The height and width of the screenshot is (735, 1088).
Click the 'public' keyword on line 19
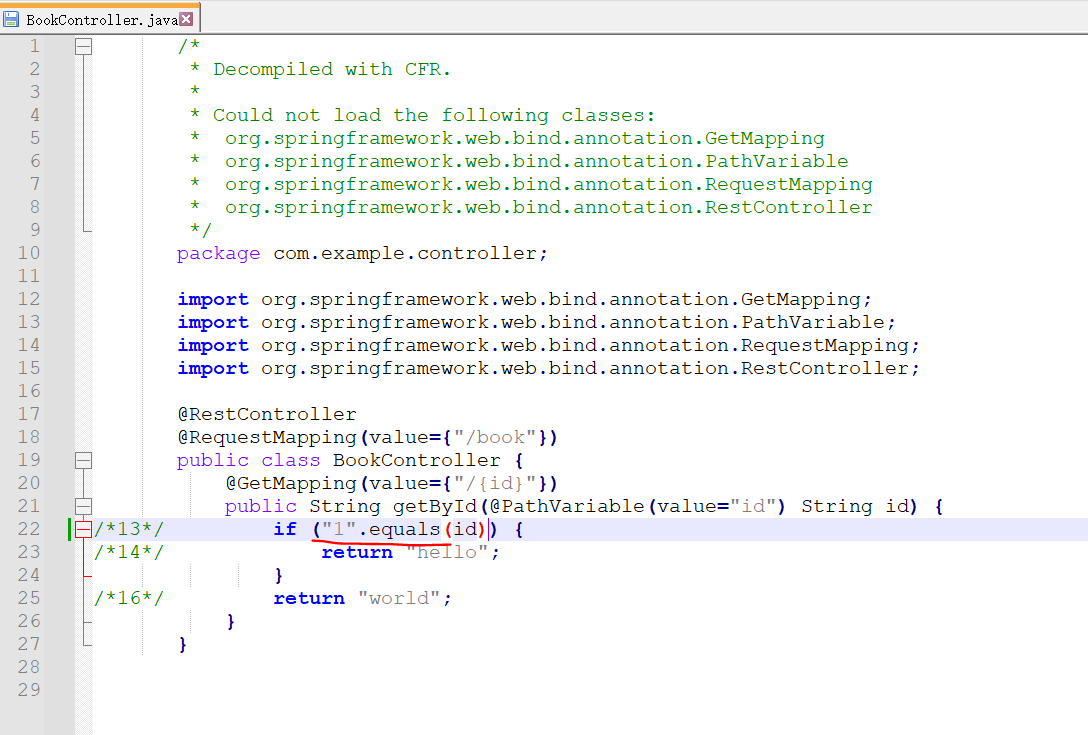(213, 460)
